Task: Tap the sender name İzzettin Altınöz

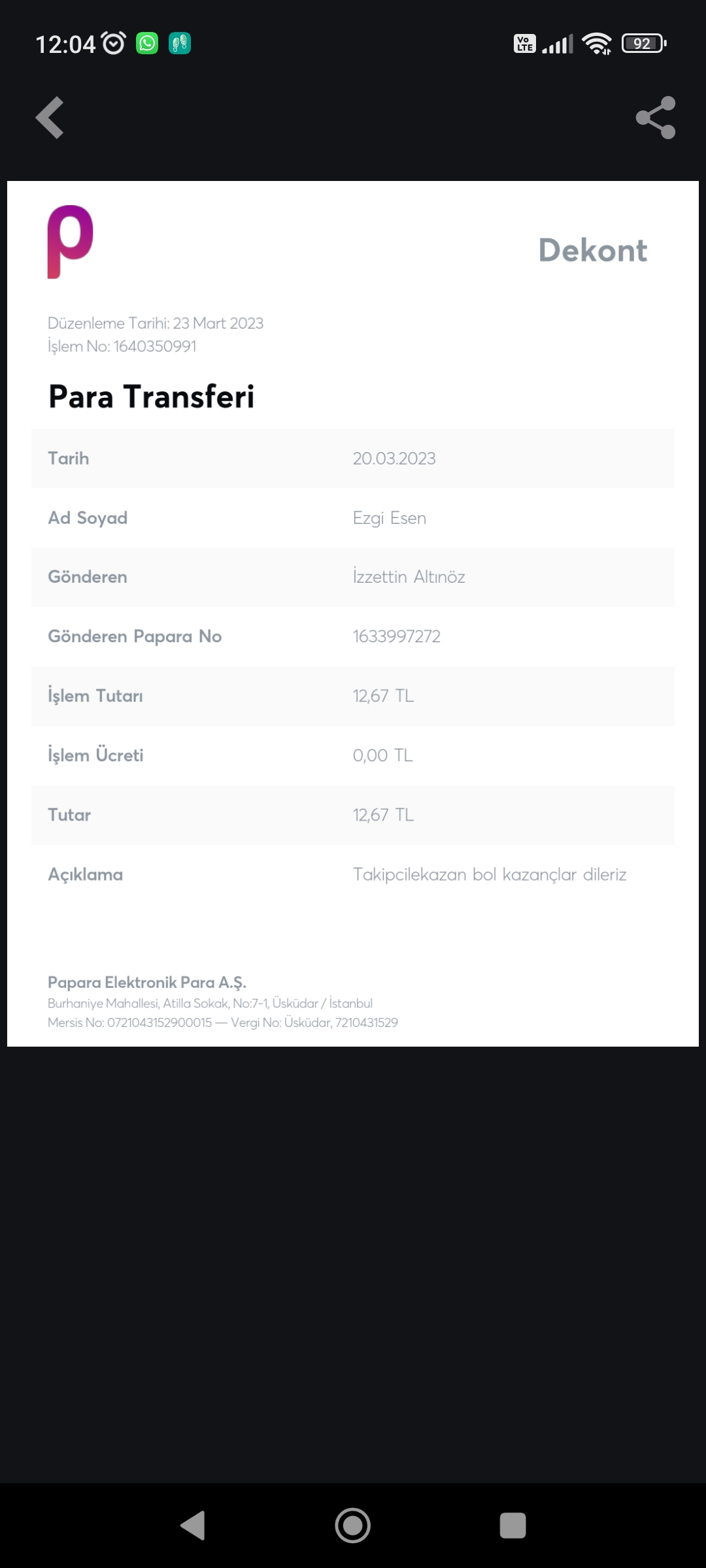Action: point(409,577)
